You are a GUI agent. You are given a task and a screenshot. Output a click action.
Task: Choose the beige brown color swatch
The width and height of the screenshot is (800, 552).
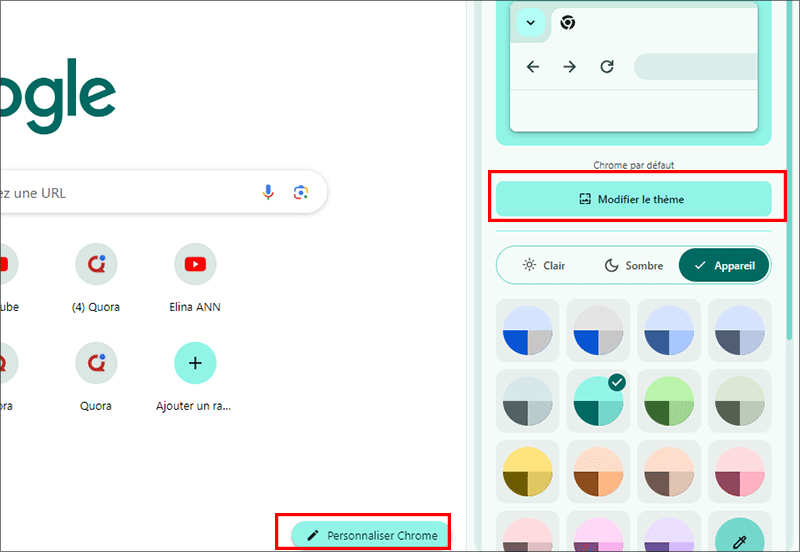pos(669,472)
